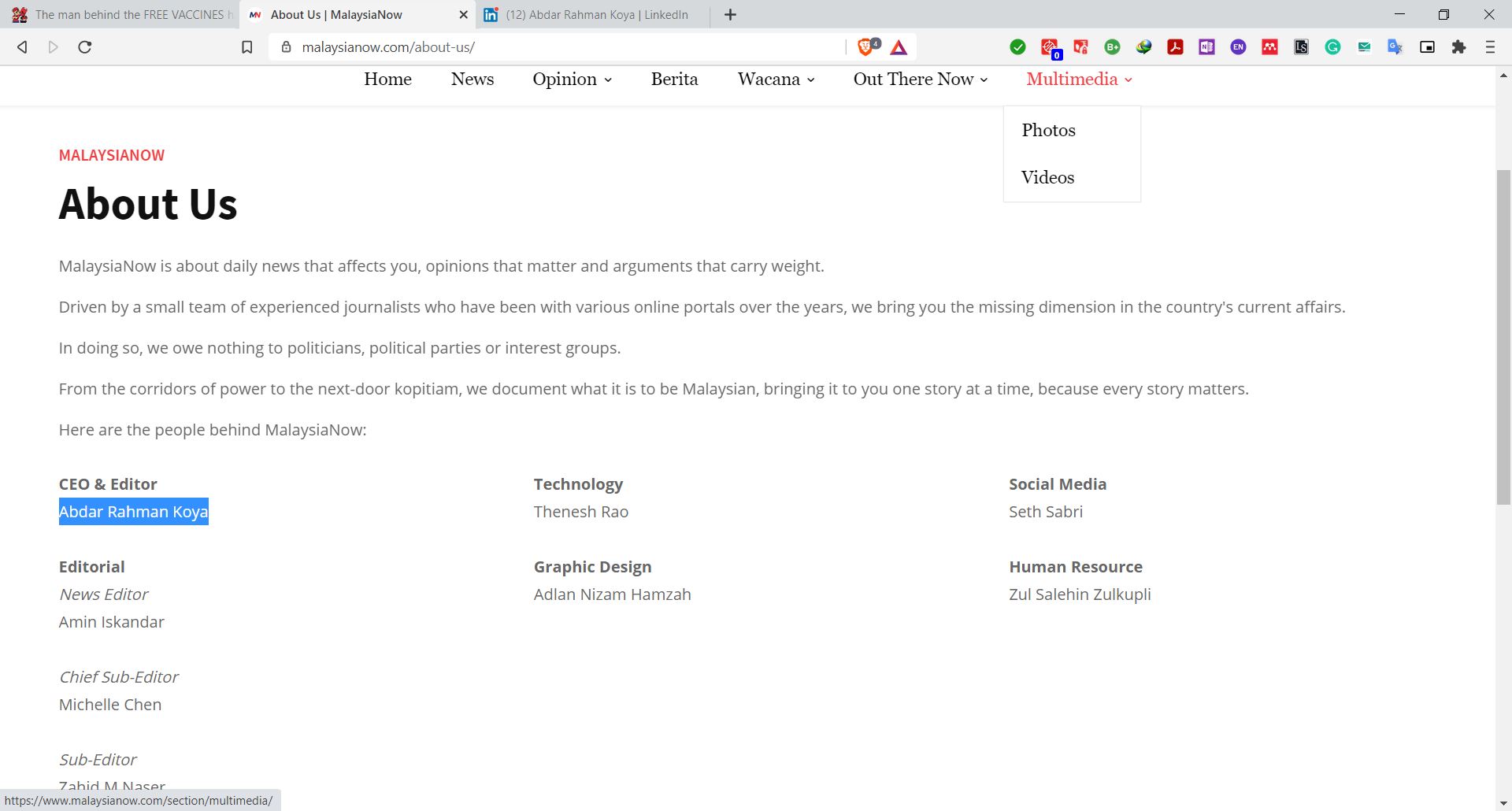Open the News section link
Image resolution: width=1512 pixels, height=811 pixels.
tap(472, 80)
